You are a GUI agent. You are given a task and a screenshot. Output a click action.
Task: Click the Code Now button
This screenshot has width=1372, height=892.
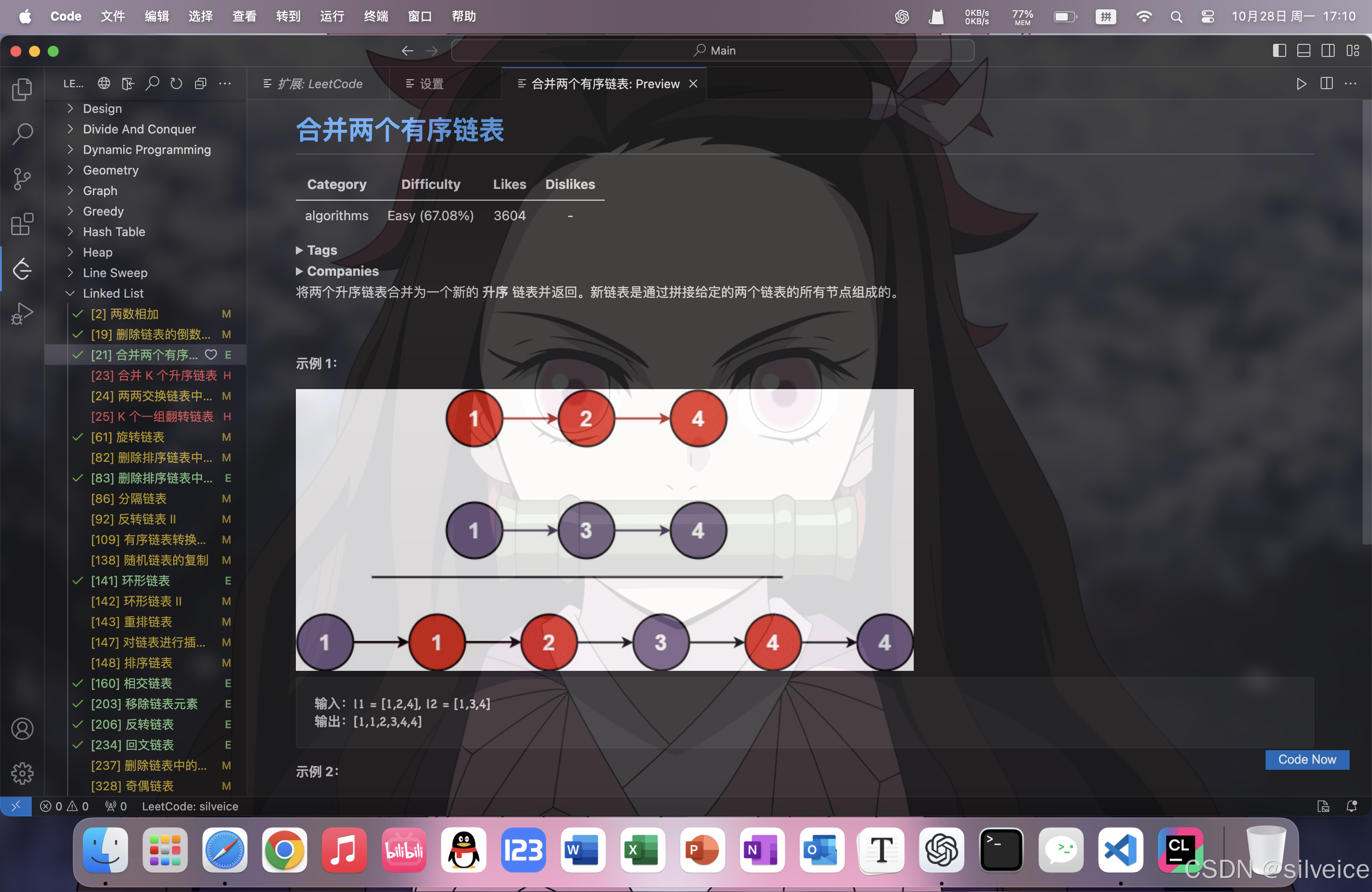point(1307,760)
